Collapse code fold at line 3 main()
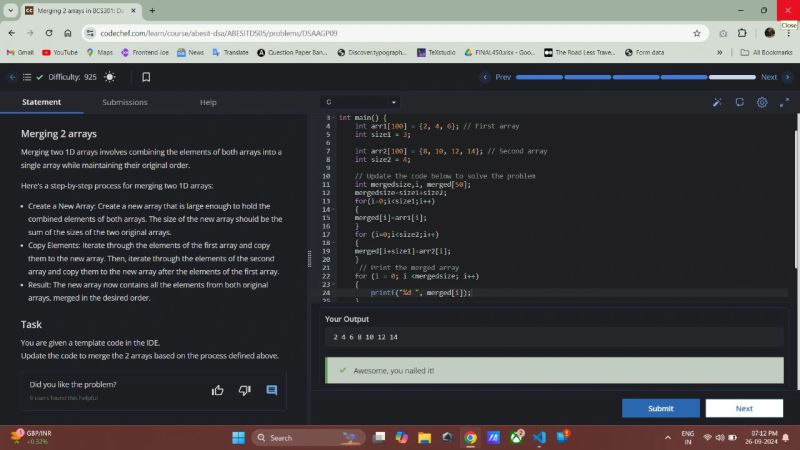 pos(334,118)
